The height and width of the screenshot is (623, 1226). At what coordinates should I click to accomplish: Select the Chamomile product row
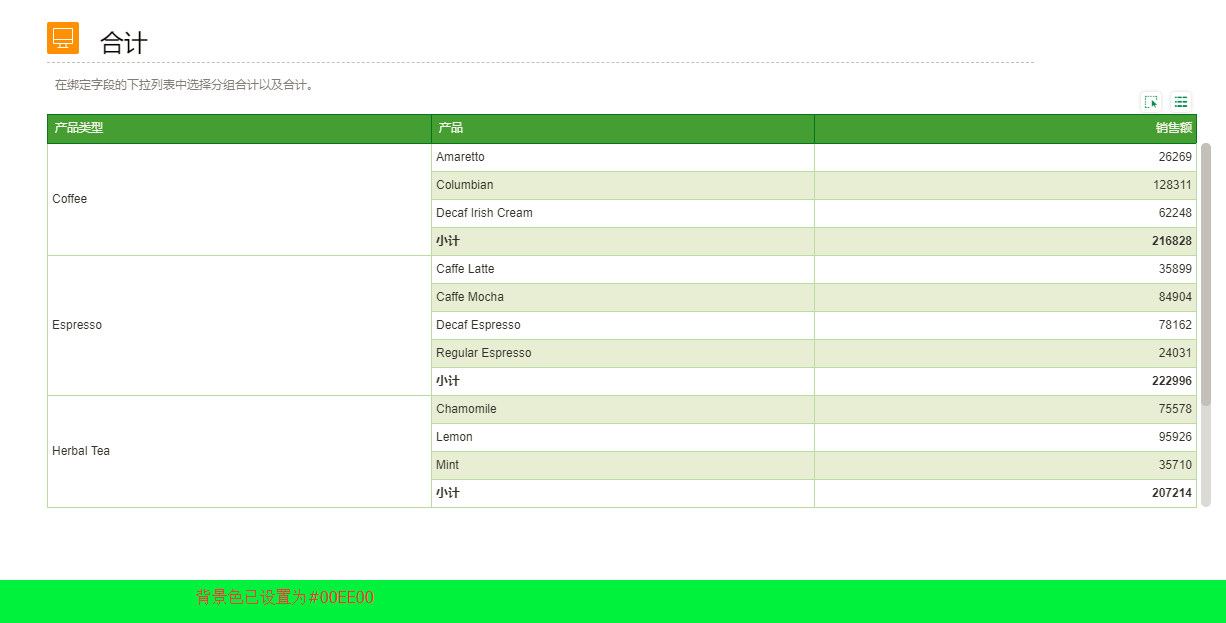(622, 409)
